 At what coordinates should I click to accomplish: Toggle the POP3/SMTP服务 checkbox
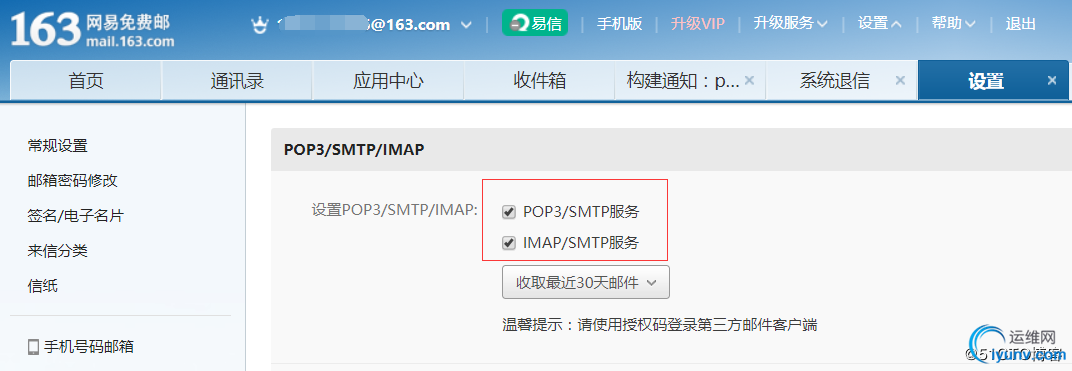[x=509, y=212]
